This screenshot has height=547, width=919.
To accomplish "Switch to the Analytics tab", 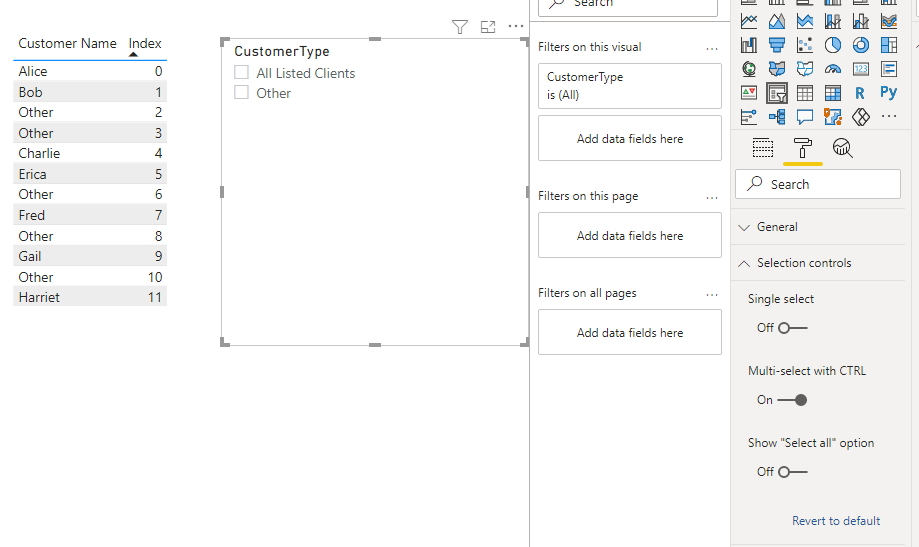I will point(842,148).
